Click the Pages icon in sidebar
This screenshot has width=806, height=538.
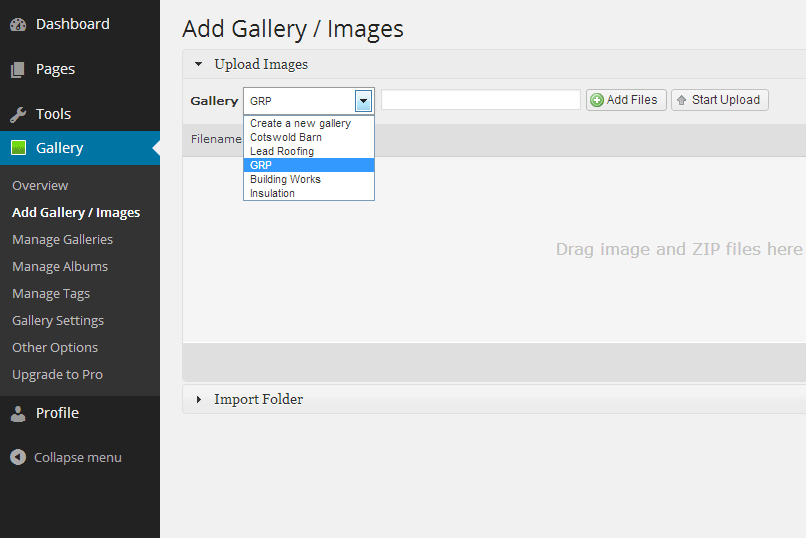[x=17, y=69]
